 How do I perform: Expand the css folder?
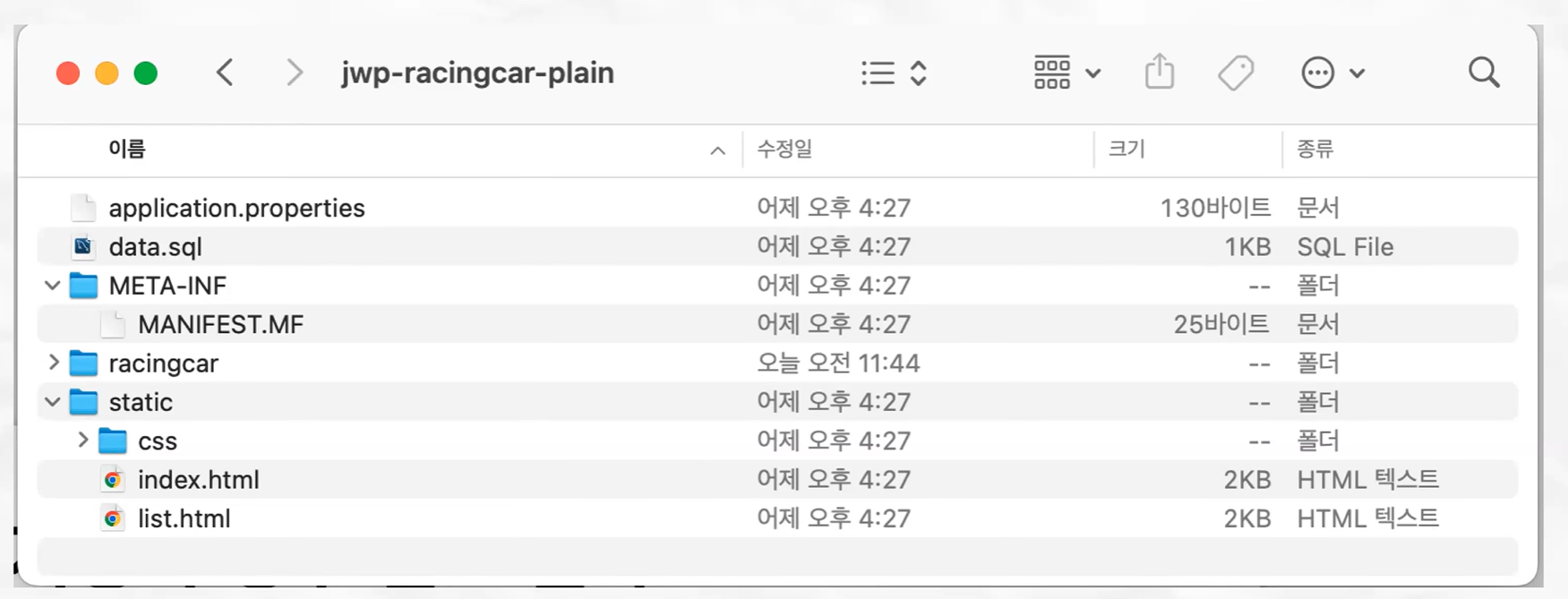tap(82, 441)
